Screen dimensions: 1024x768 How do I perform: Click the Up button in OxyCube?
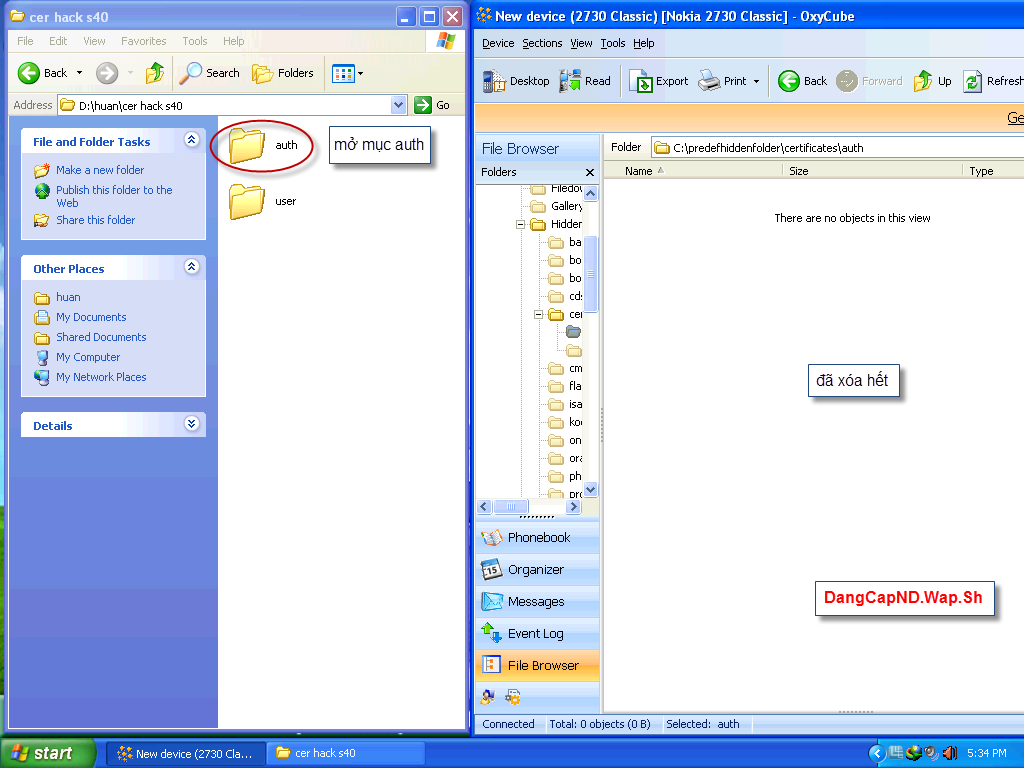pos(933,81)
